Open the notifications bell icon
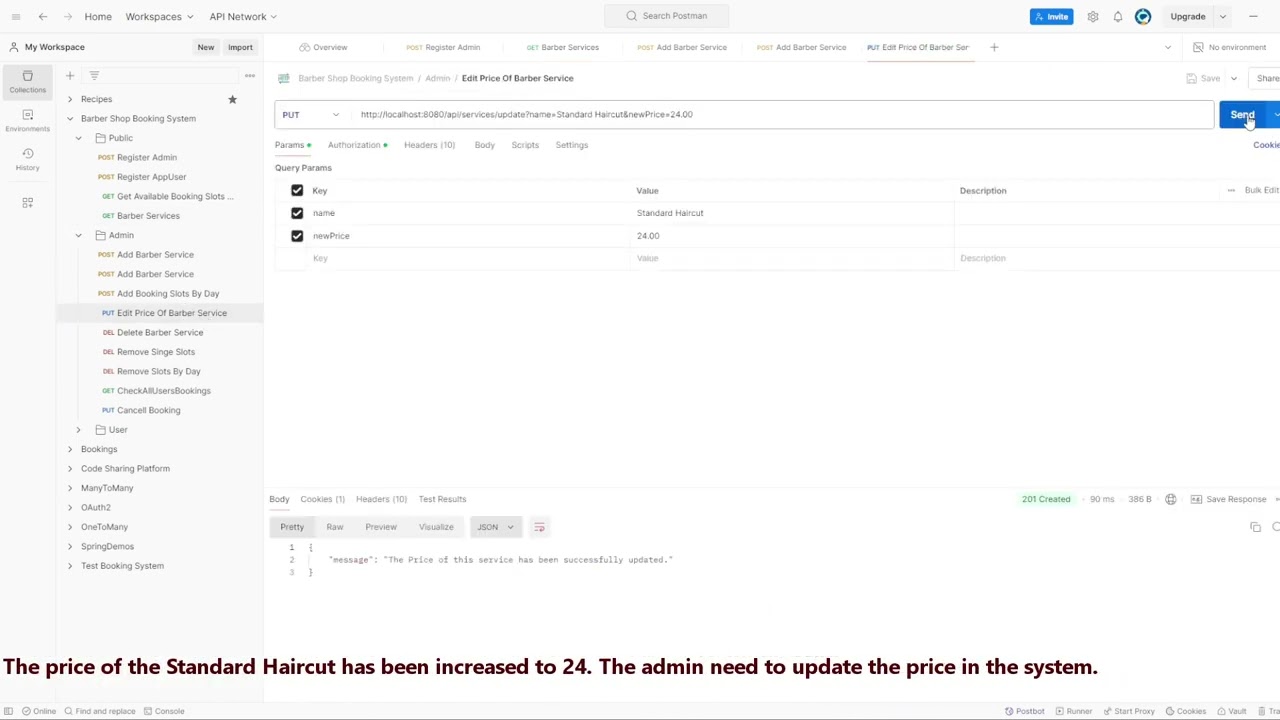This screenshot has height=720, width=1280. click(1118, 17)
